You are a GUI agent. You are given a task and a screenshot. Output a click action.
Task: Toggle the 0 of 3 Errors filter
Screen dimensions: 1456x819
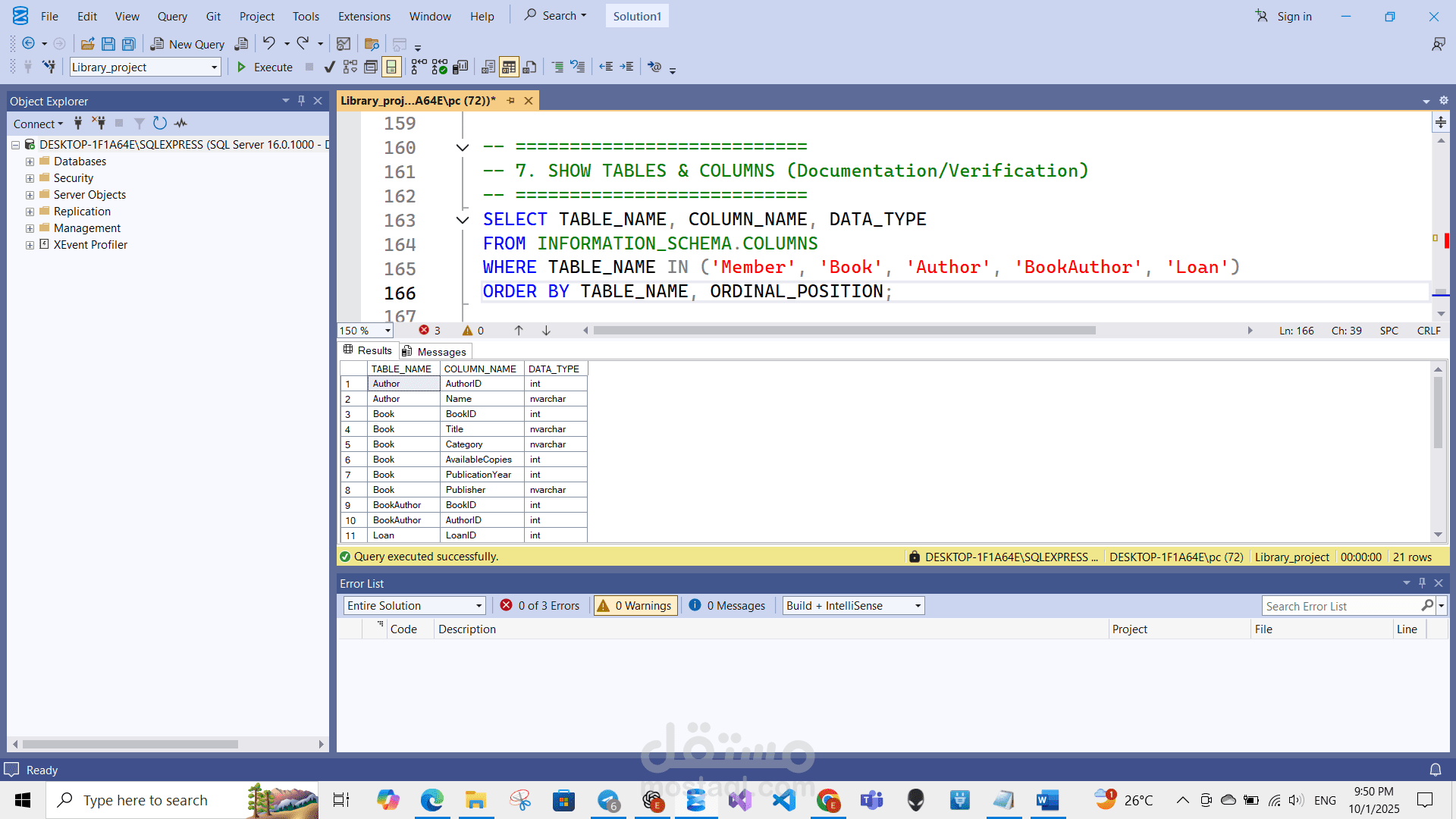[x=540, y=605]
